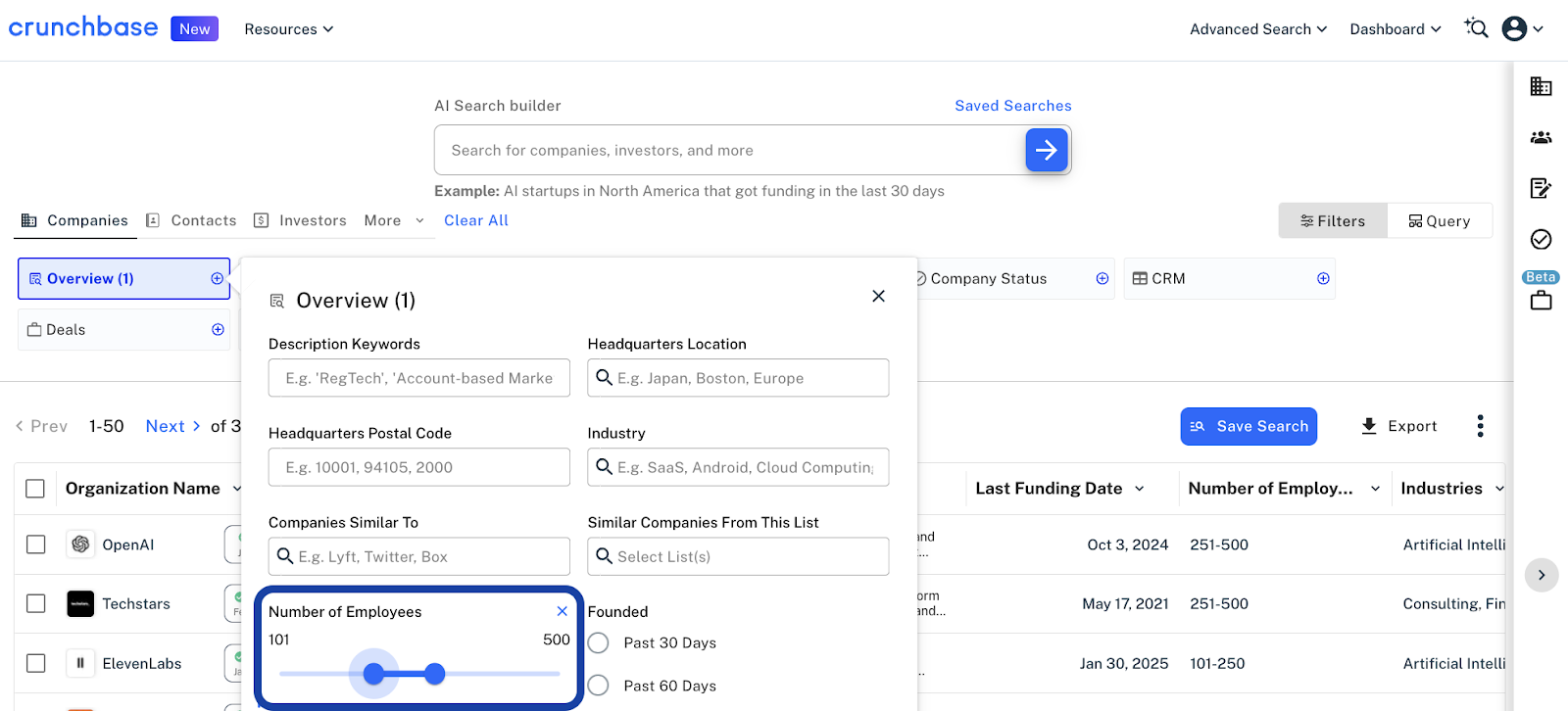The height and width of the screenshot is (711, 1568).
Task: Open the three-dot more options menu
Action: [1480, 426]
